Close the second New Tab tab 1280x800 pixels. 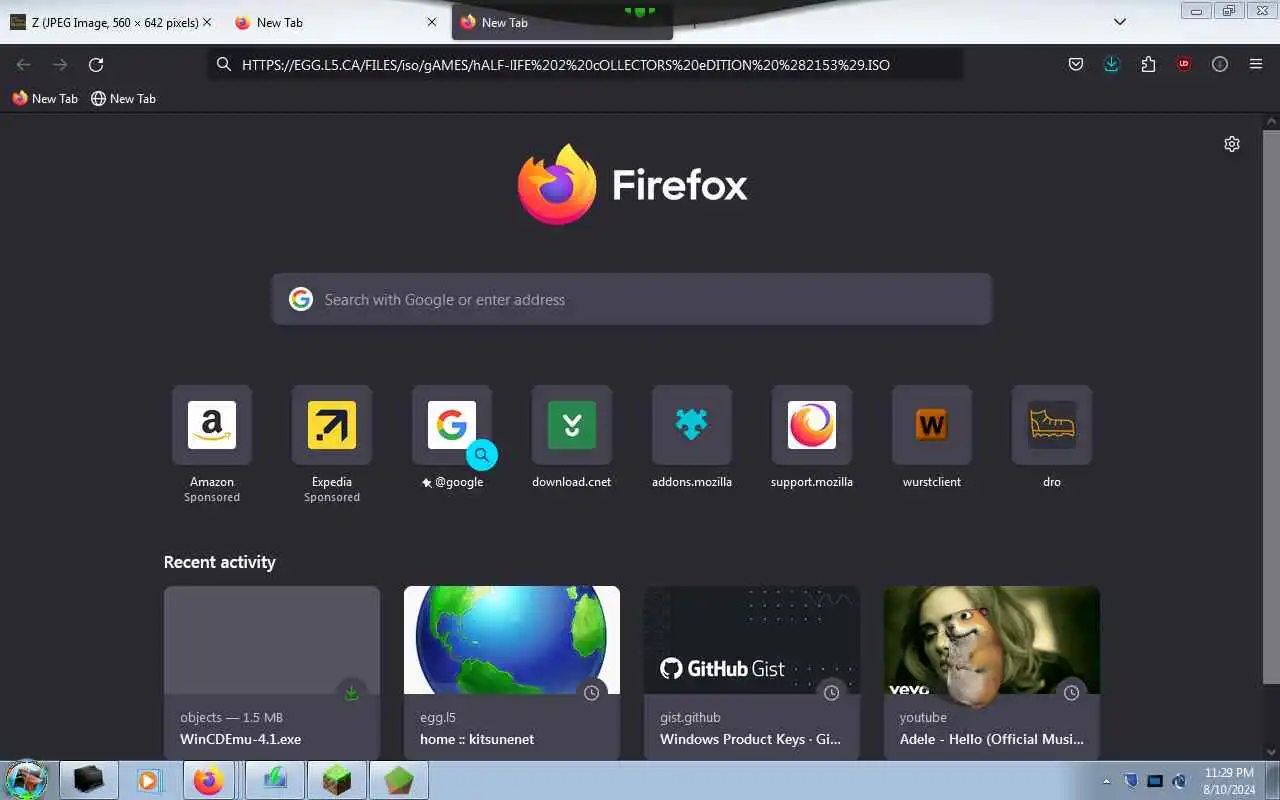coord(432,22)
